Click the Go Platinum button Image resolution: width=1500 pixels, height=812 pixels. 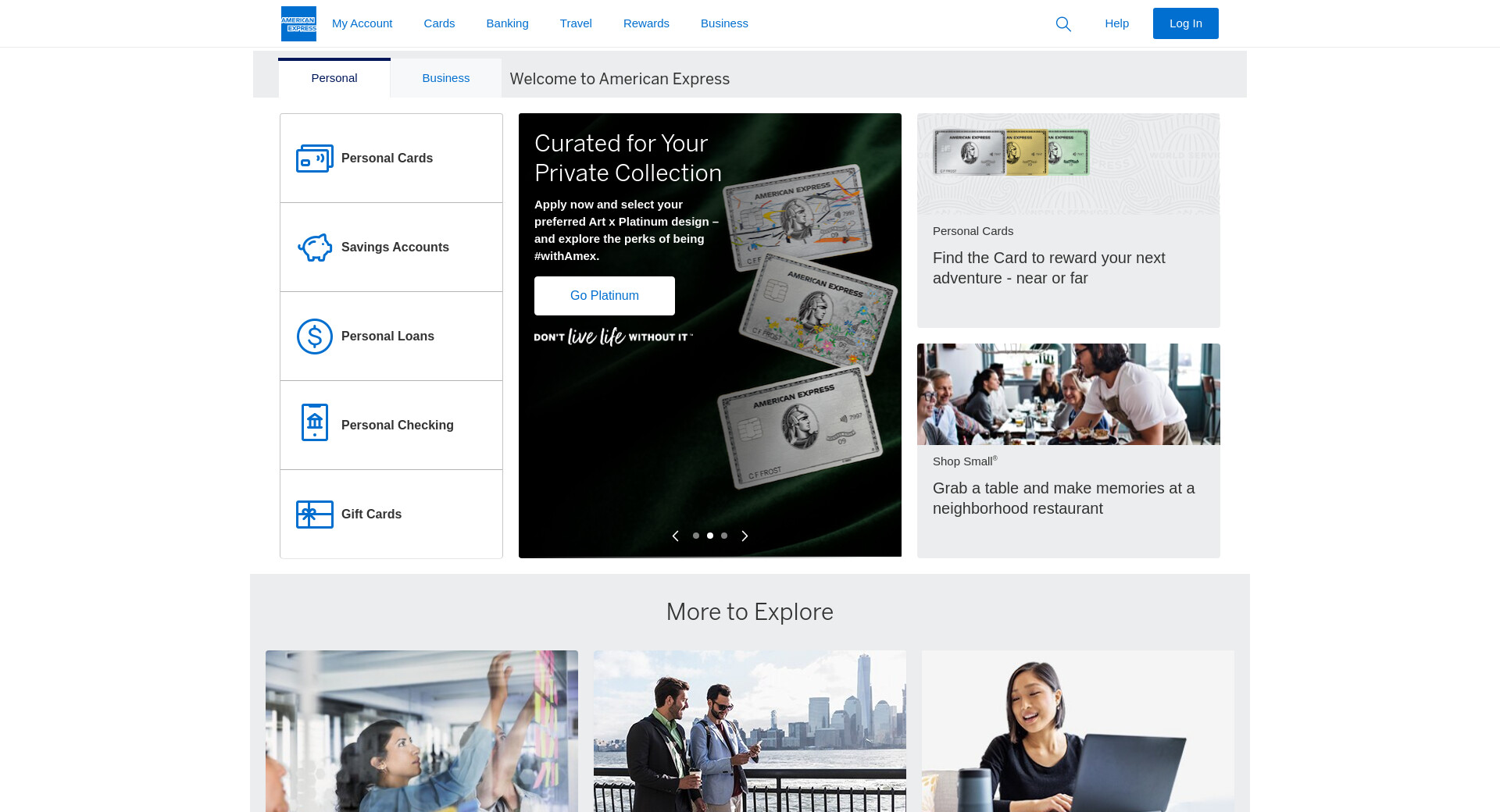tap(605, 296)
